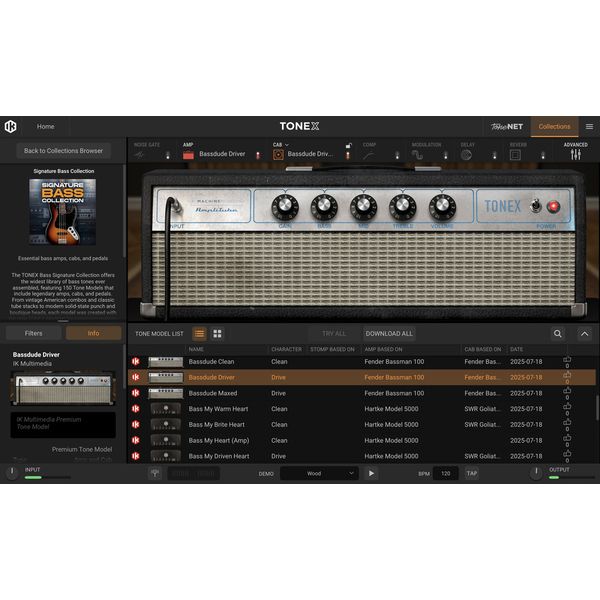Click the IK Multimedia logo icon

coord(11,127)
